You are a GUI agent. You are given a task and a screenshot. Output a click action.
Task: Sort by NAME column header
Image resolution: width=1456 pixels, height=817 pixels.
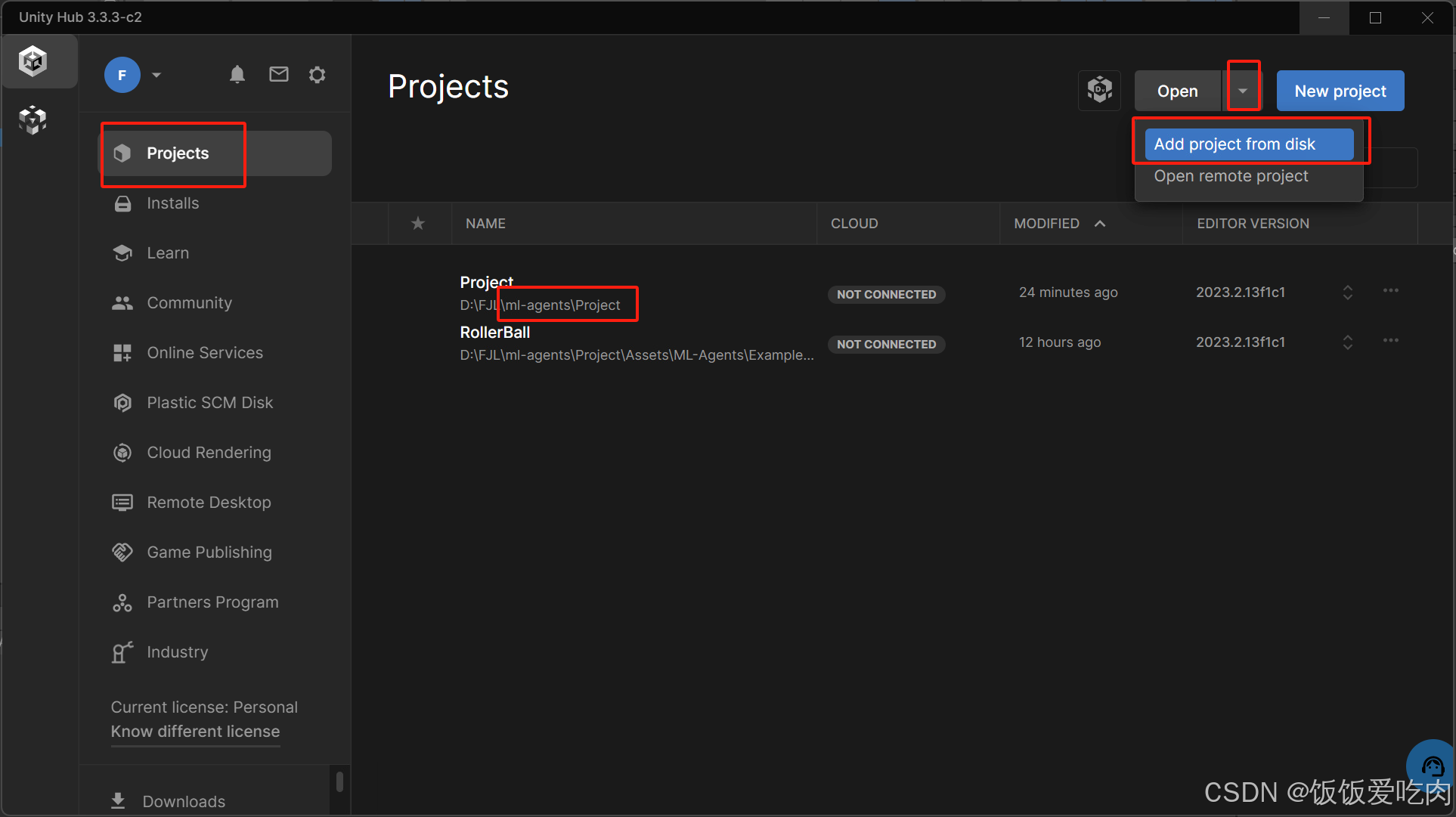coord(485,224)
